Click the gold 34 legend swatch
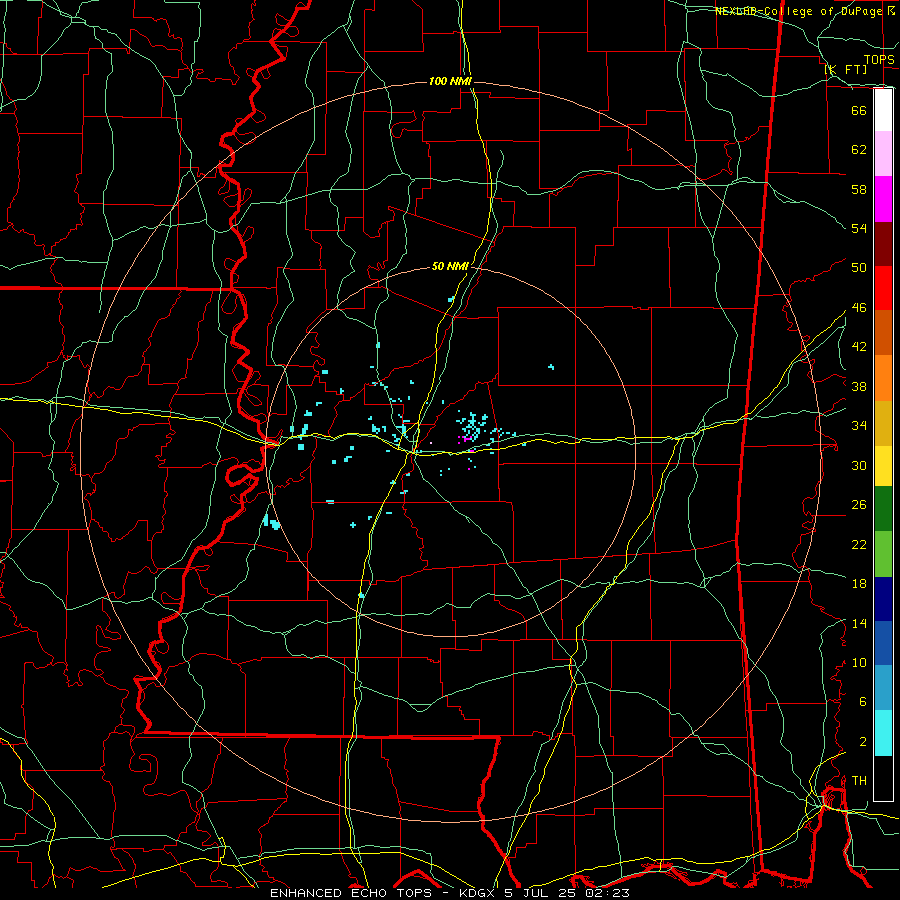Image resolution: width=900 pixels, height=900 pixels. tap(883, 423)
